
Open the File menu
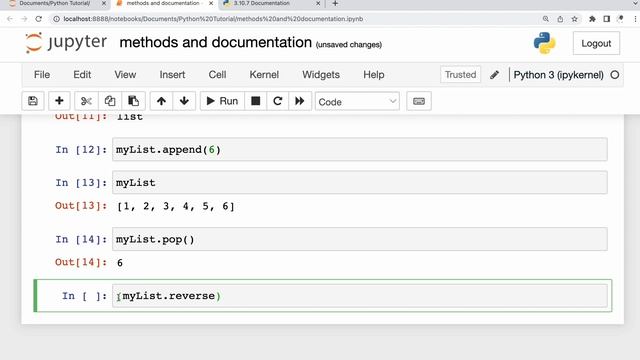point(42,75)
